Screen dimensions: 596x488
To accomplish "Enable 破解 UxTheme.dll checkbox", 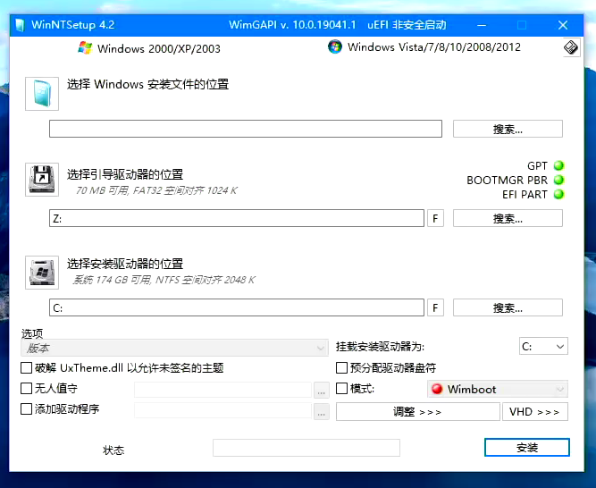I will pos(26,368).
